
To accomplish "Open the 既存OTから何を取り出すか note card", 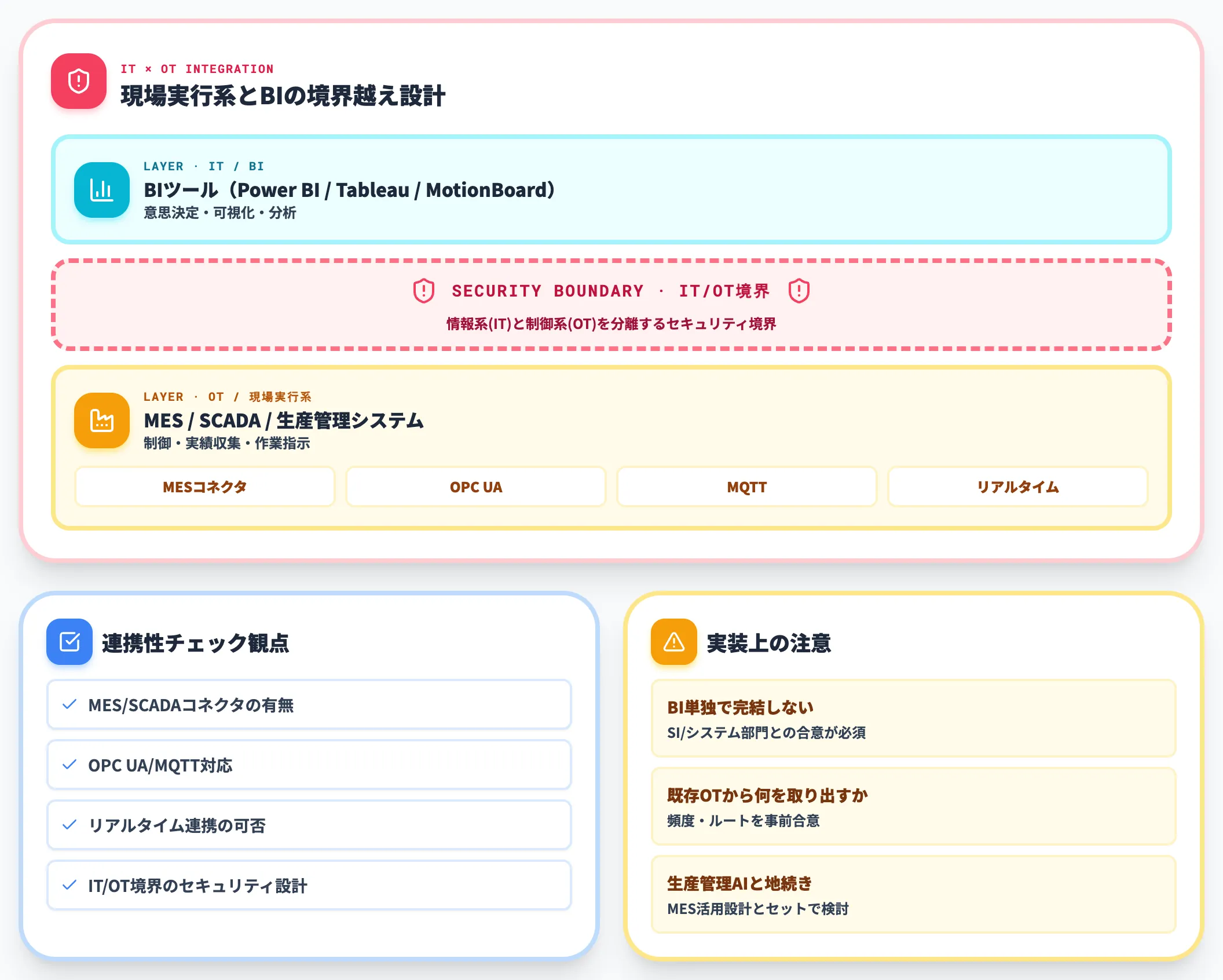I will 914,806.
